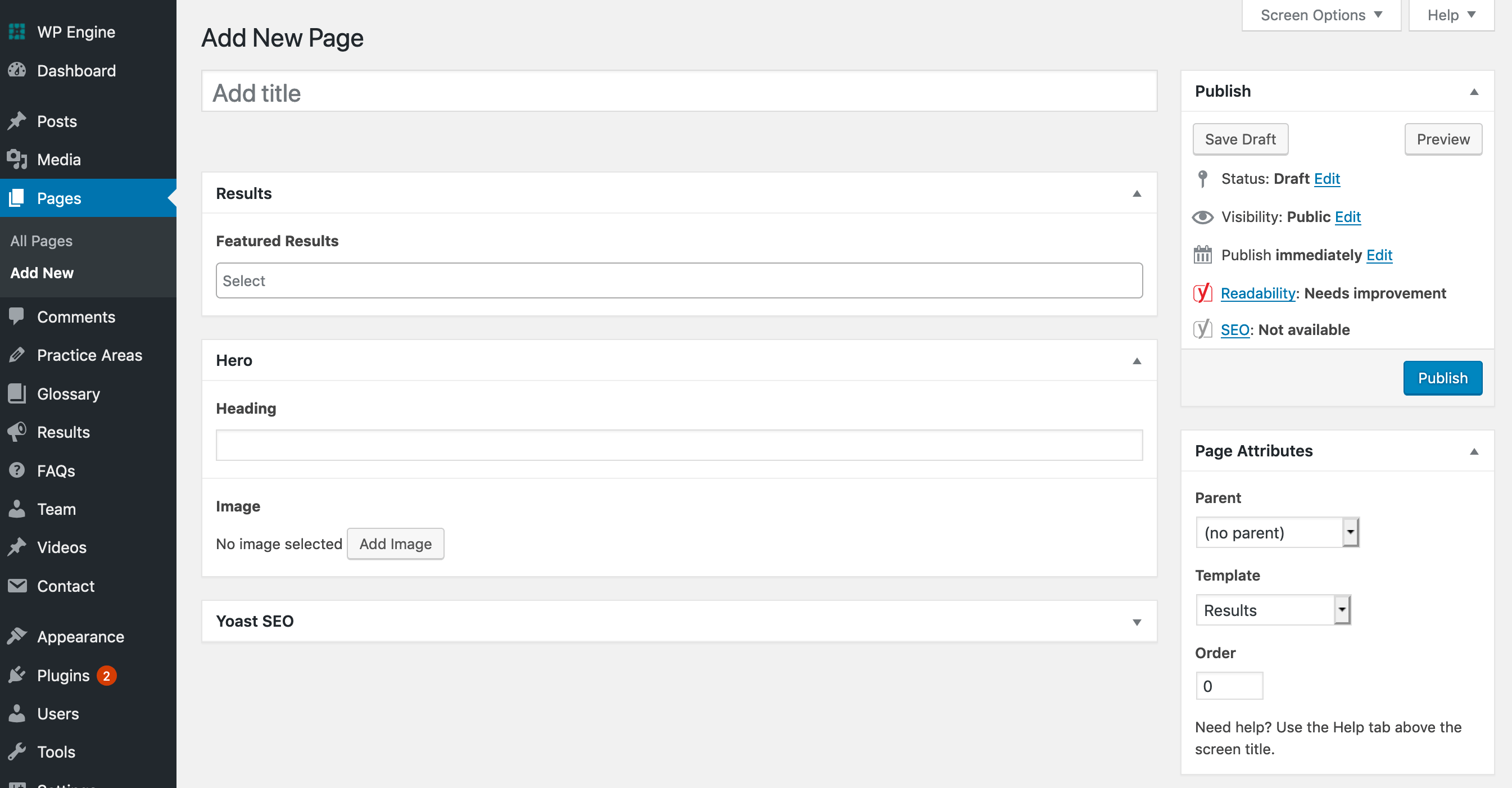The image size is (1512, 788).
Task: Click the Glossary book icon
Action: (x=17, y=393)
